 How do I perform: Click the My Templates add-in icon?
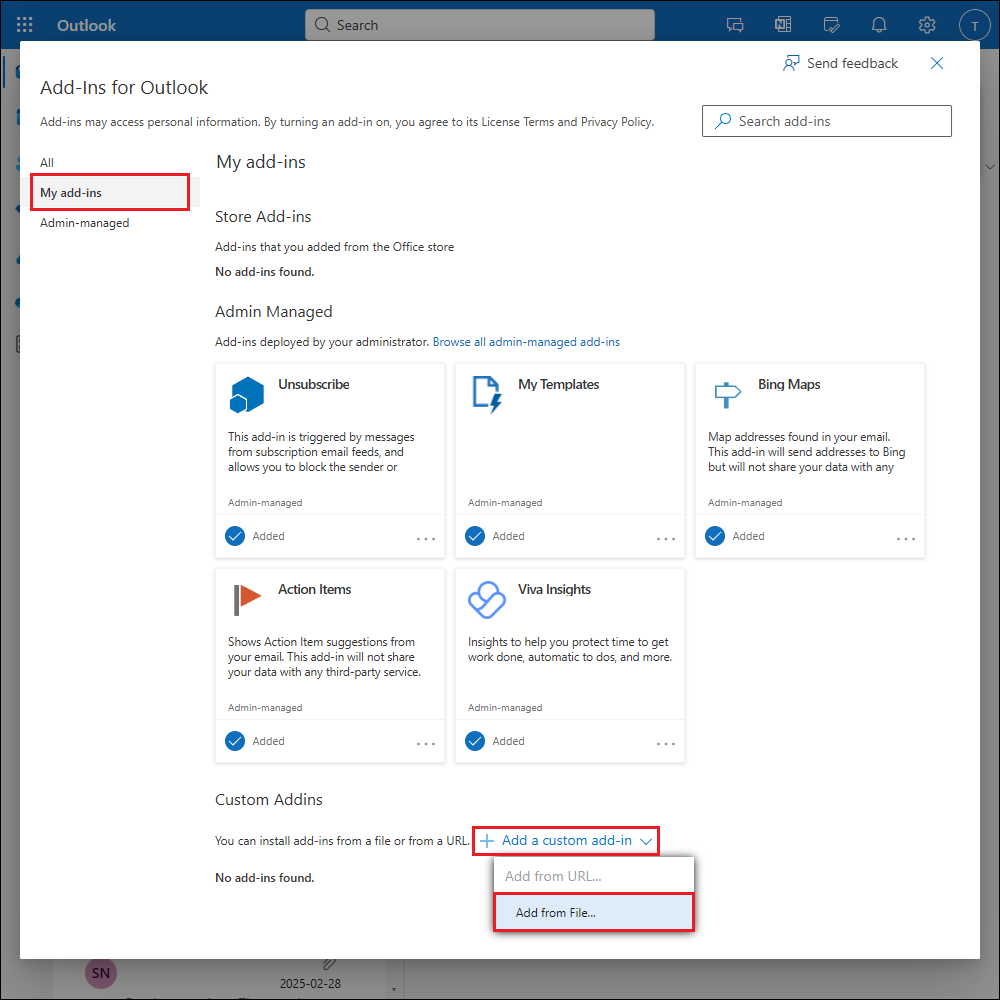tap(487, 395)
